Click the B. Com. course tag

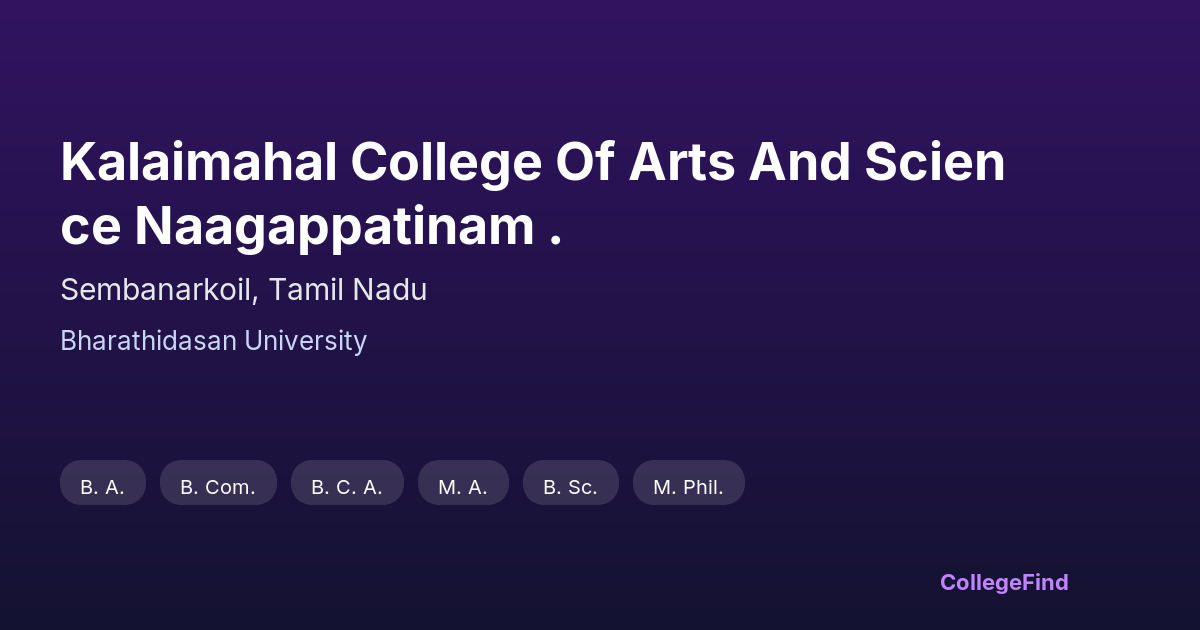(x=218, y=487)
